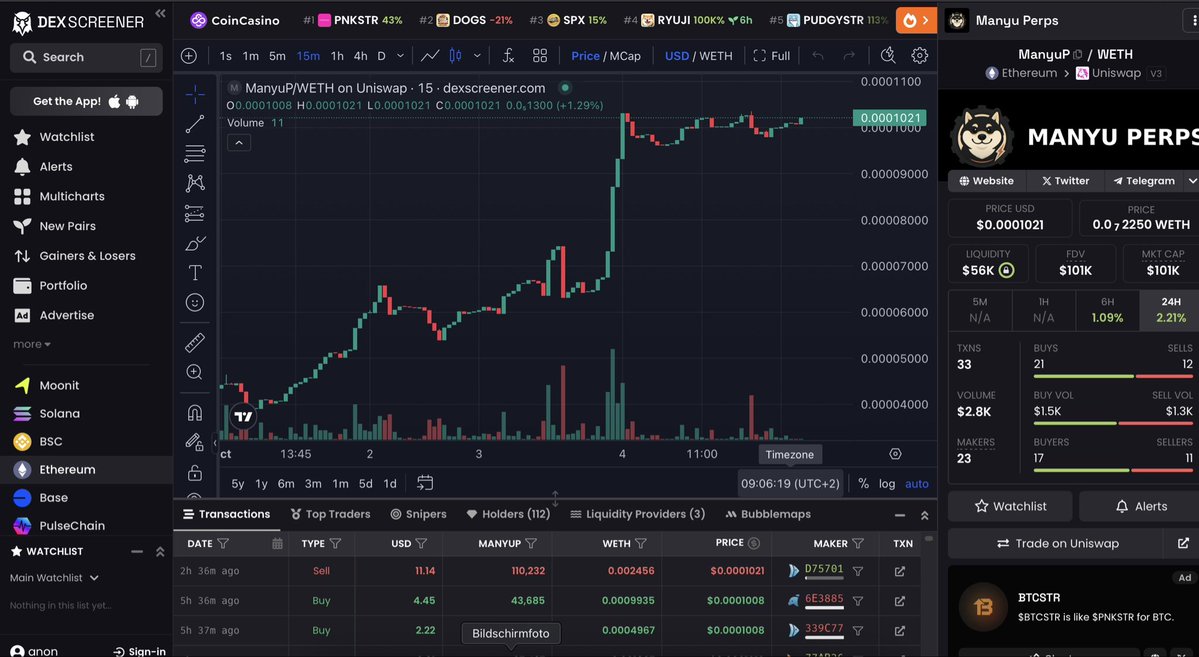Toggle percent scale on chart
The height and width of the screenshot is (657, 1199).
(863, 484)
